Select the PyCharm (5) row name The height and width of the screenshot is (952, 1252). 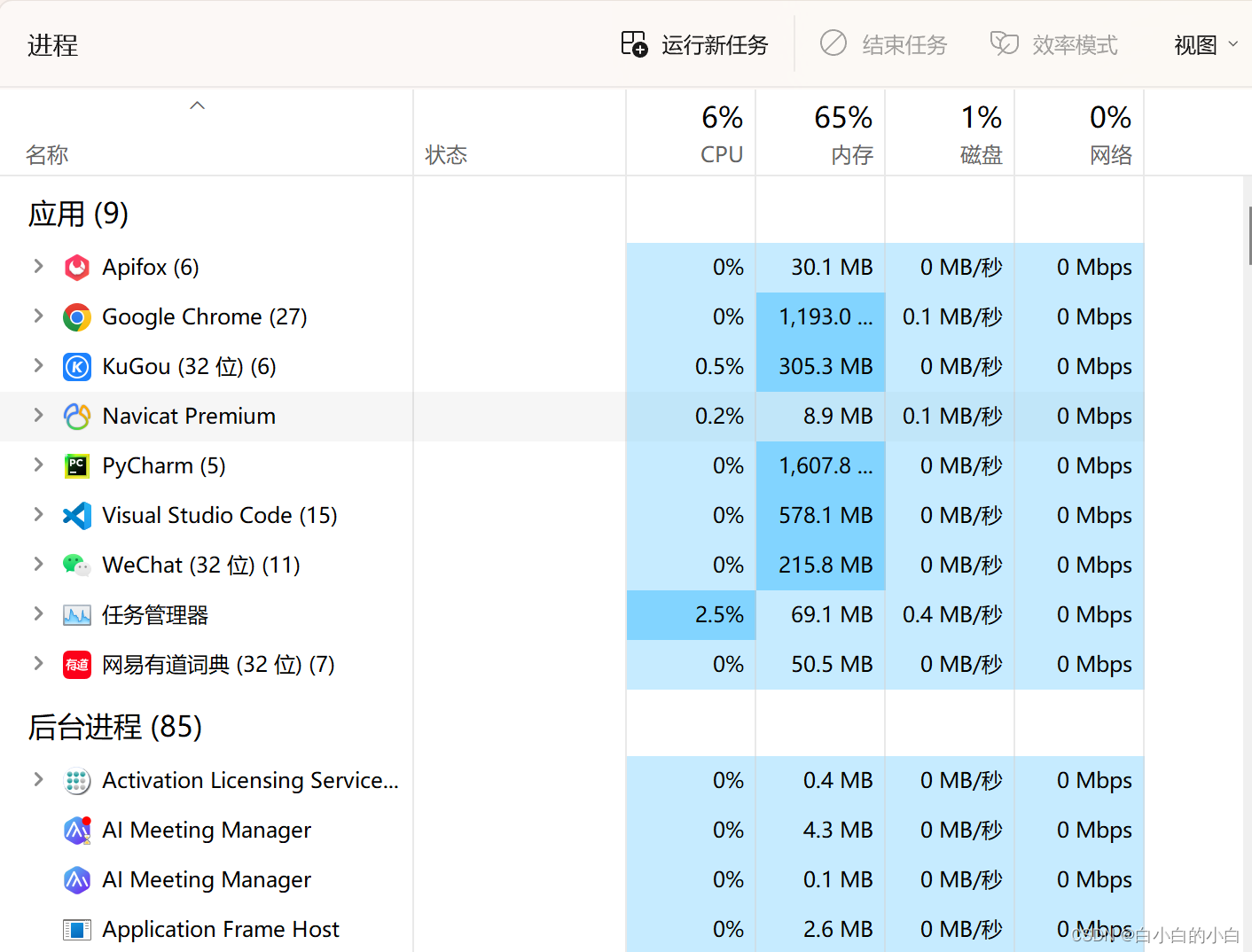click(164, 466)
